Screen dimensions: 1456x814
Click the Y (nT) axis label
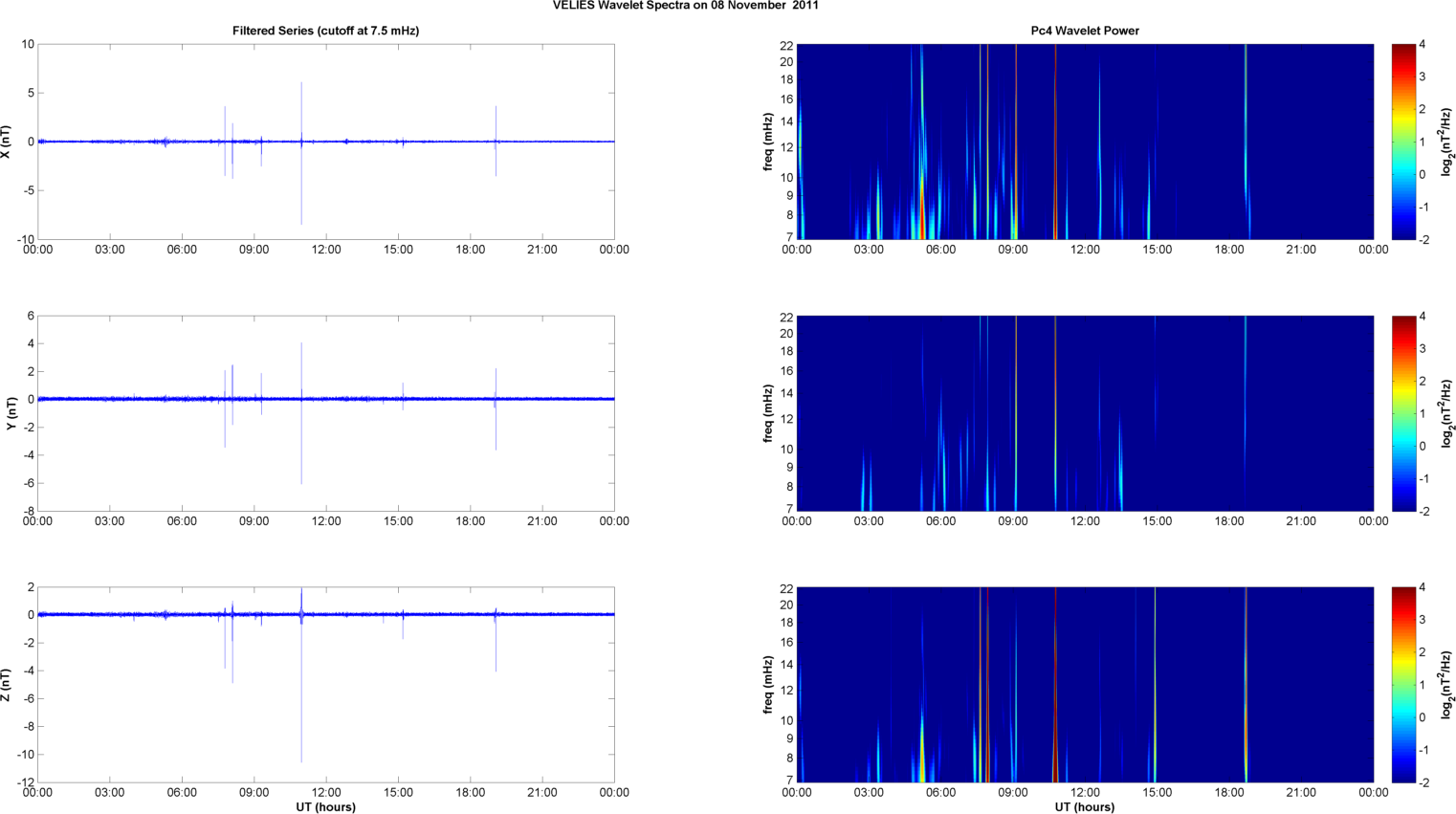click(x=11, y=413)
